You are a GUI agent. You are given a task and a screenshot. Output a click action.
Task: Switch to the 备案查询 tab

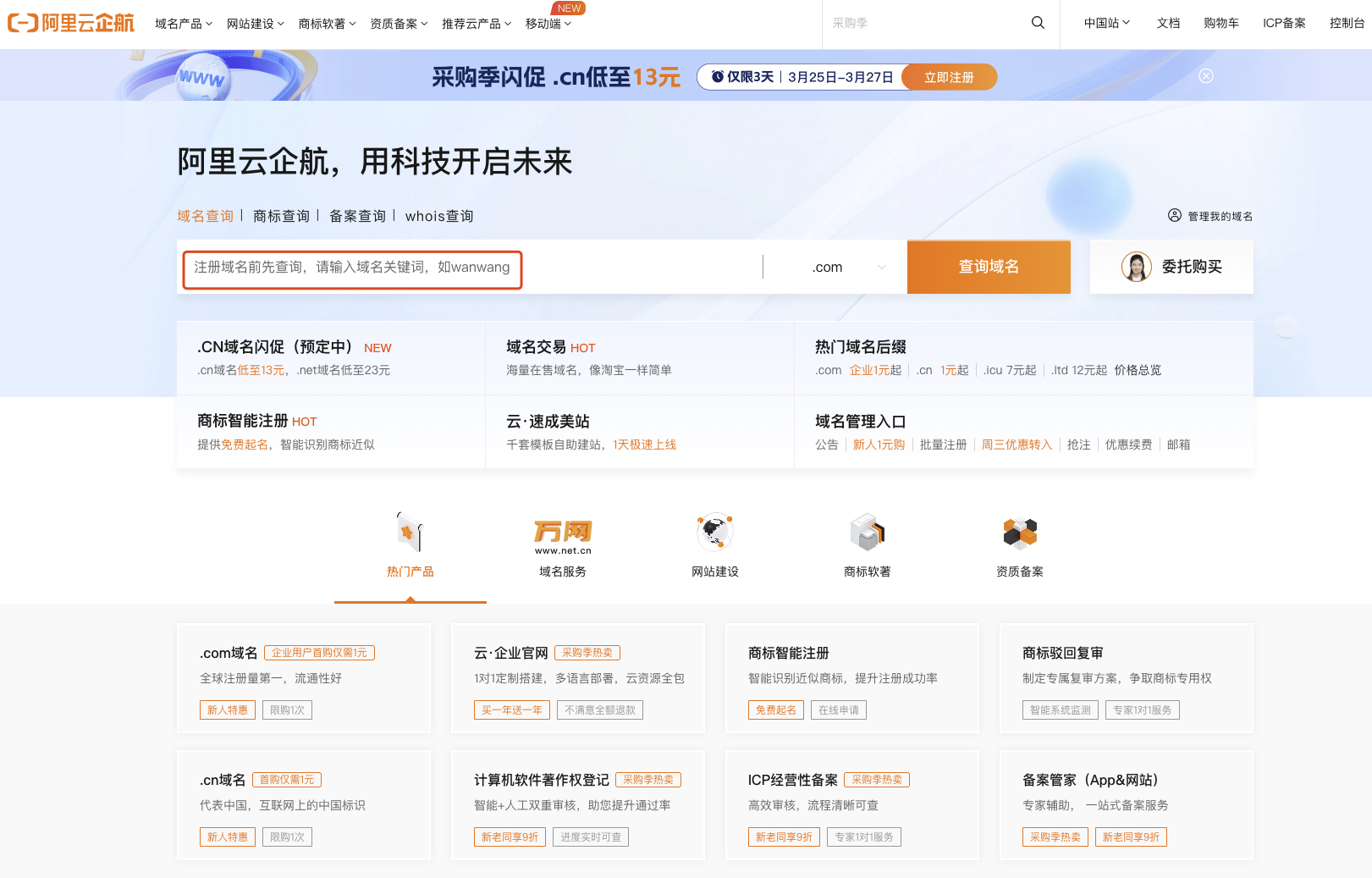[357, 216]
